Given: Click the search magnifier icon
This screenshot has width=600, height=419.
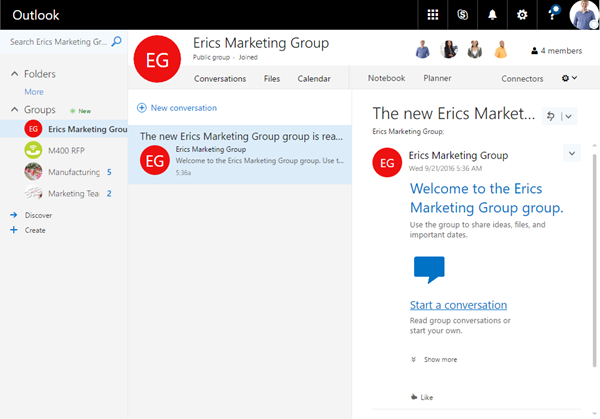Looking at the screenshot, I should (x=116, y=41).
